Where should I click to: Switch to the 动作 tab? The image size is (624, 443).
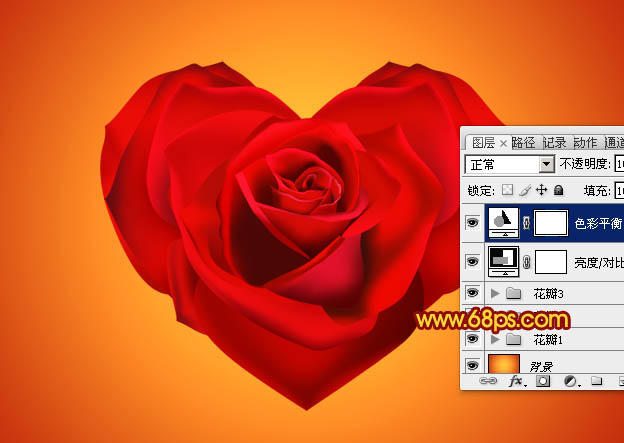click(x=585, y=142)
